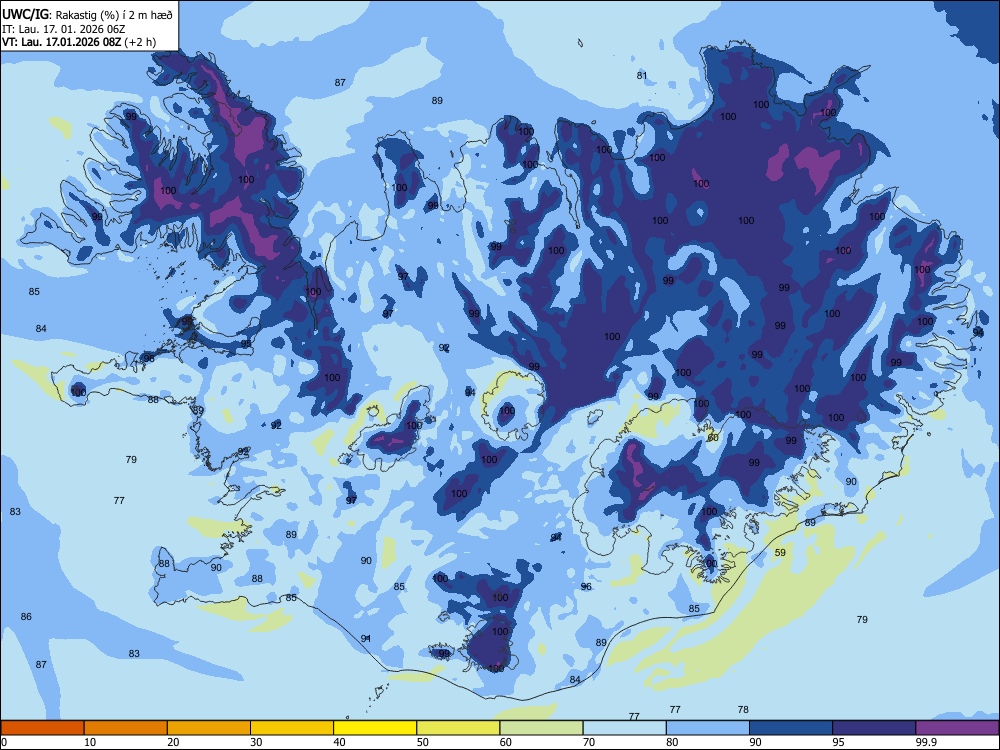Click the 0–10 dark orange legend swatch

coord(42,728)
